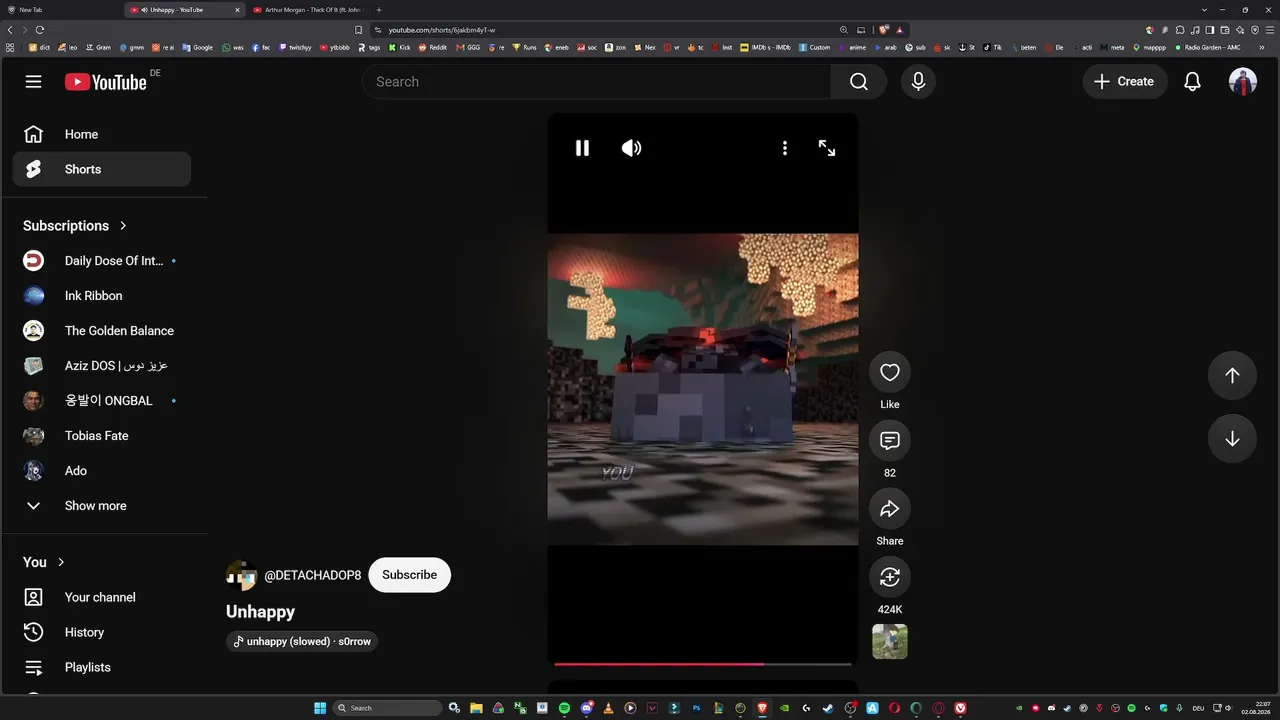Open @DETACHADOP8 channel handle
The height and width of the screenshot is (720, 1280).
coord(312,575)
